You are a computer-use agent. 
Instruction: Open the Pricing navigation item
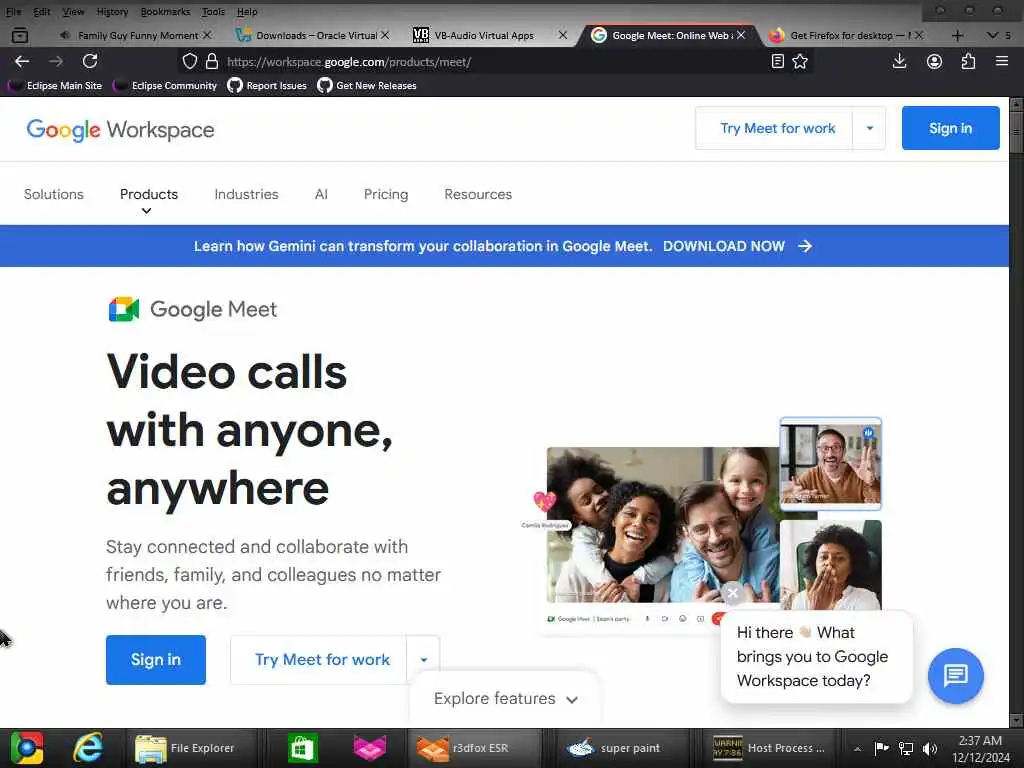pos(386,194)
